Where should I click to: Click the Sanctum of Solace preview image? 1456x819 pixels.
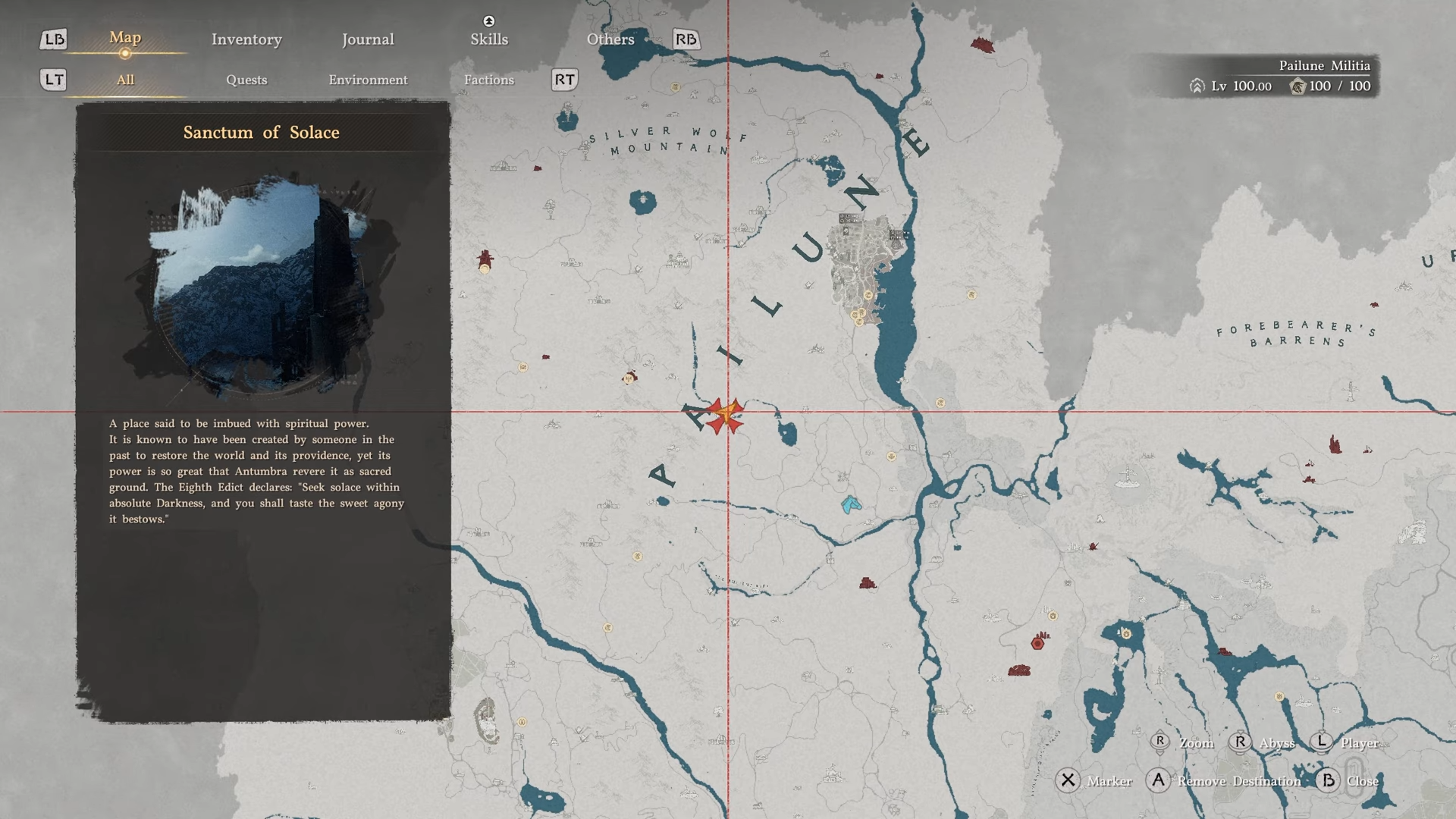pyautogui.click(x=262, y=284)
